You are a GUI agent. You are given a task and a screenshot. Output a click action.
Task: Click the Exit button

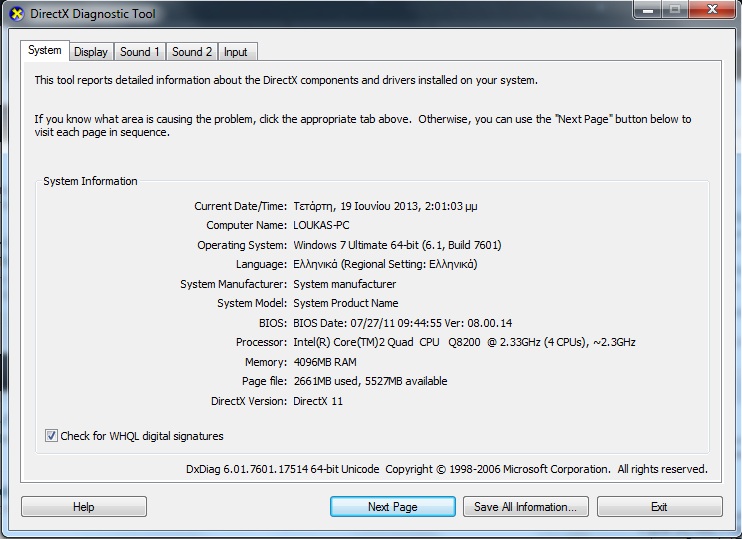coord(660,507)
